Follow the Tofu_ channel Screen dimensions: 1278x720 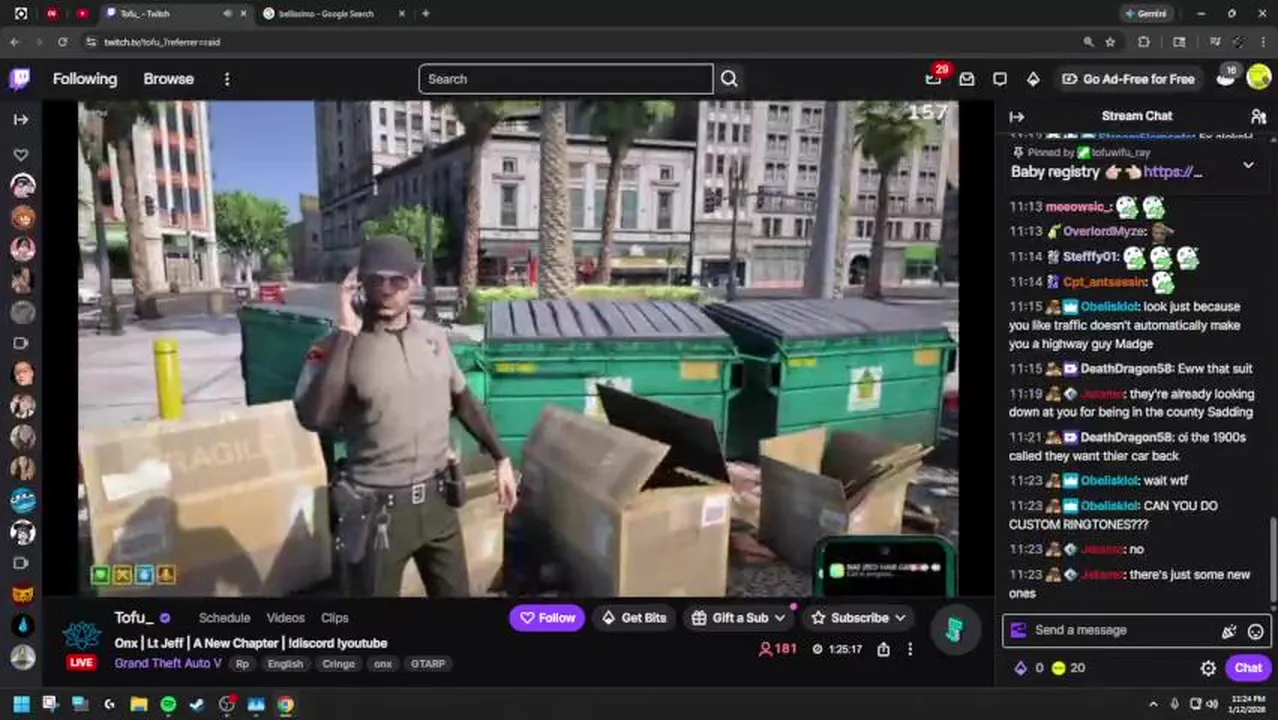[x=547, y=618]
